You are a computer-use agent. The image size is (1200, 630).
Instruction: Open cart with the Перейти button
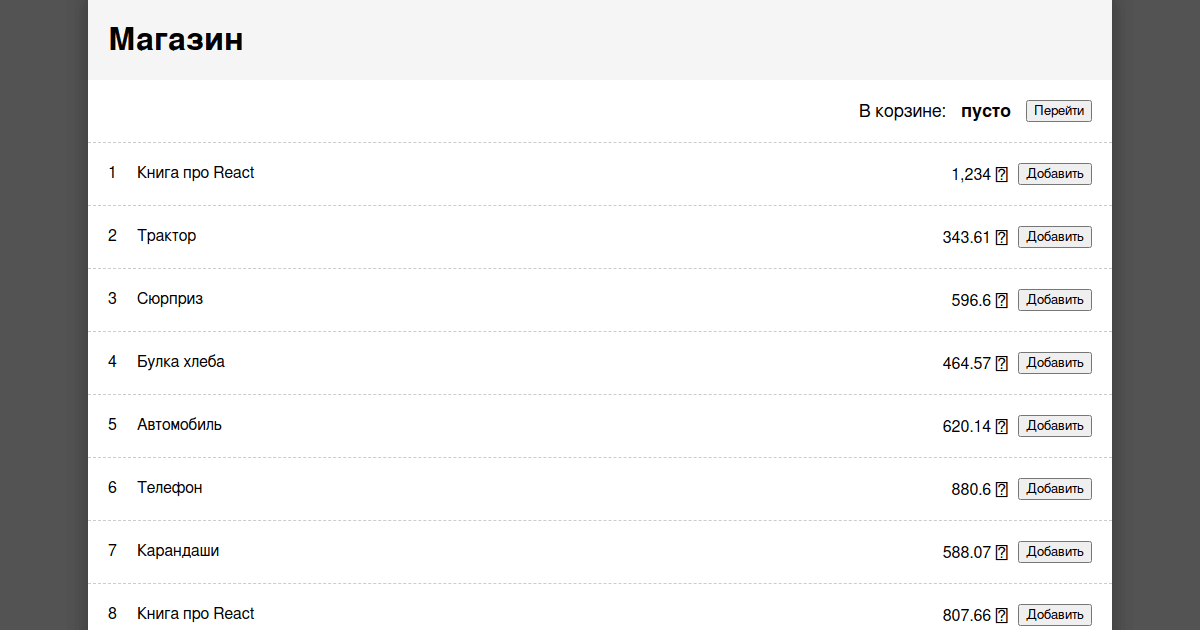tap(1058, 111)
